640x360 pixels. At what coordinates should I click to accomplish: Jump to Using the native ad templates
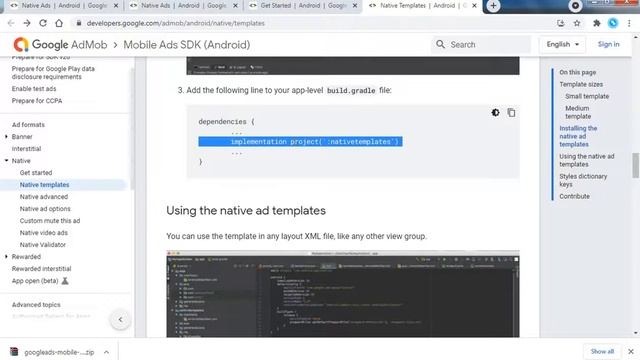pyautogui.click(x=587, y=160)
